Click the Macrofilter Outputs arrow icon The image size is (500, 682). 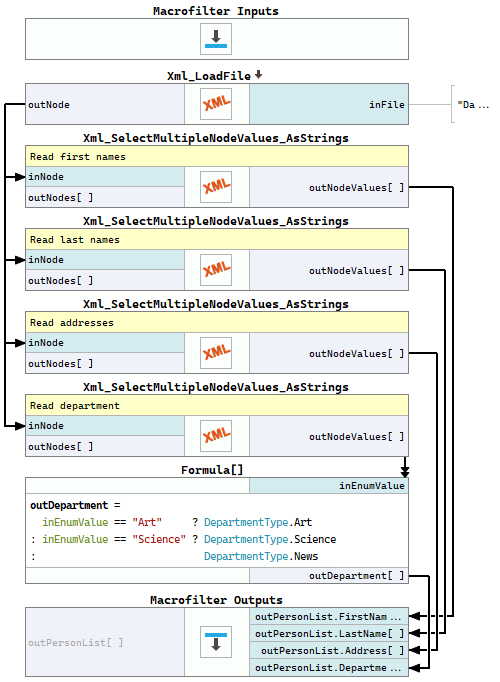click(x=216, y=642)
